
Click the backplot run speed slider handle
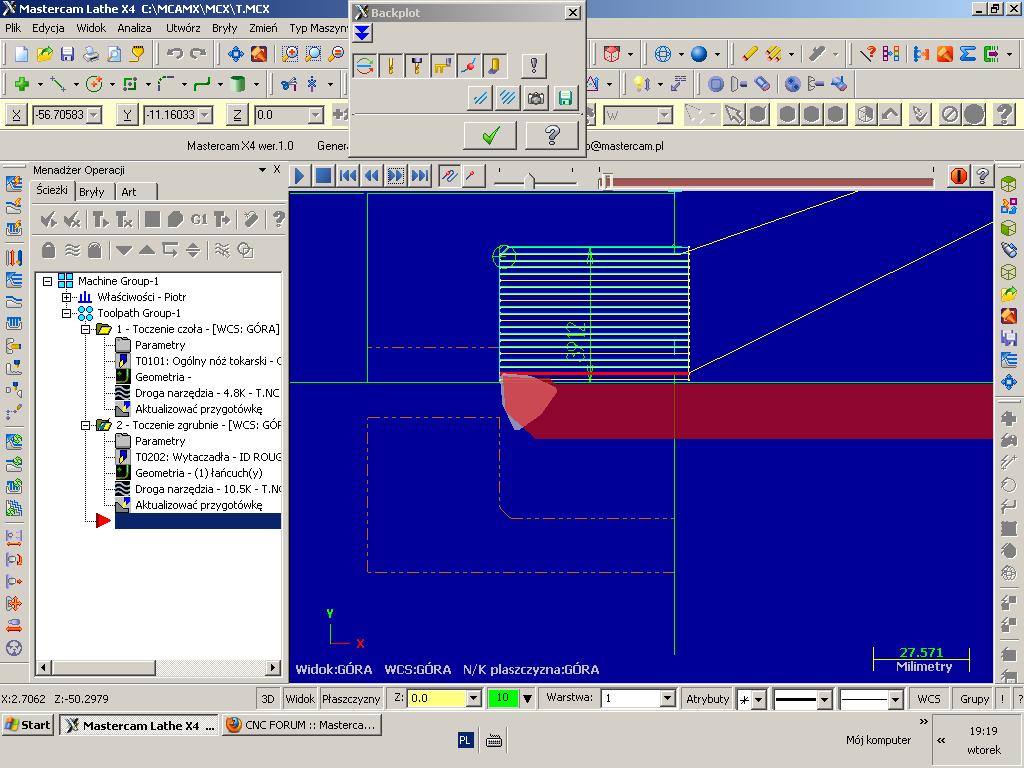[x=530, y=180]
